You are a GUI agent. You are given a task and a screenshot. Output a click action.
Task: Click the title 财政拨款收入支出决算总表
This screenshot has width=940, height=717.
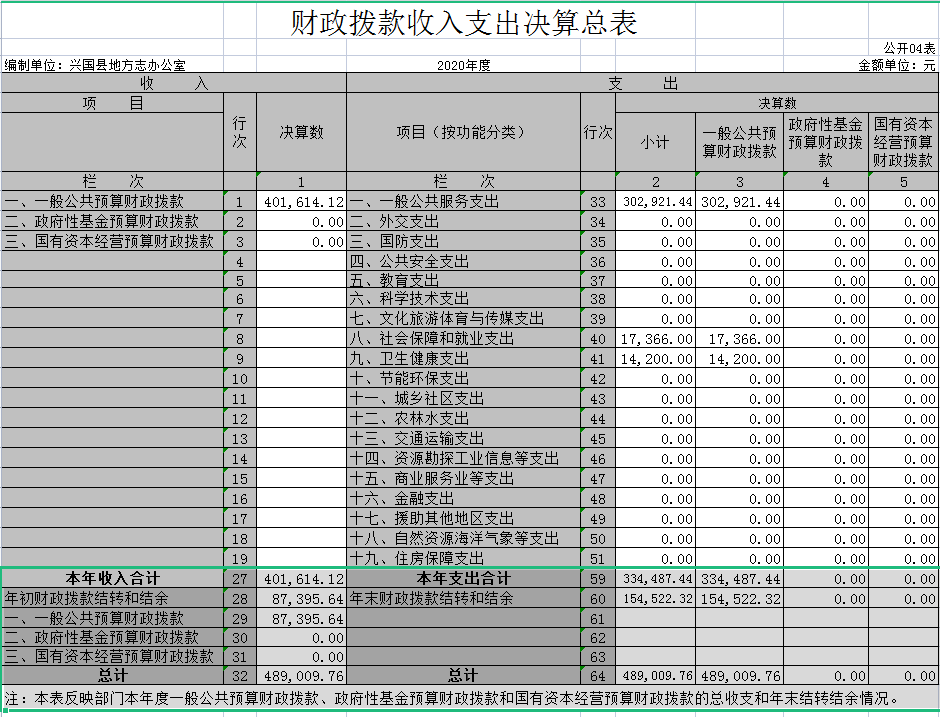[464, 23]
